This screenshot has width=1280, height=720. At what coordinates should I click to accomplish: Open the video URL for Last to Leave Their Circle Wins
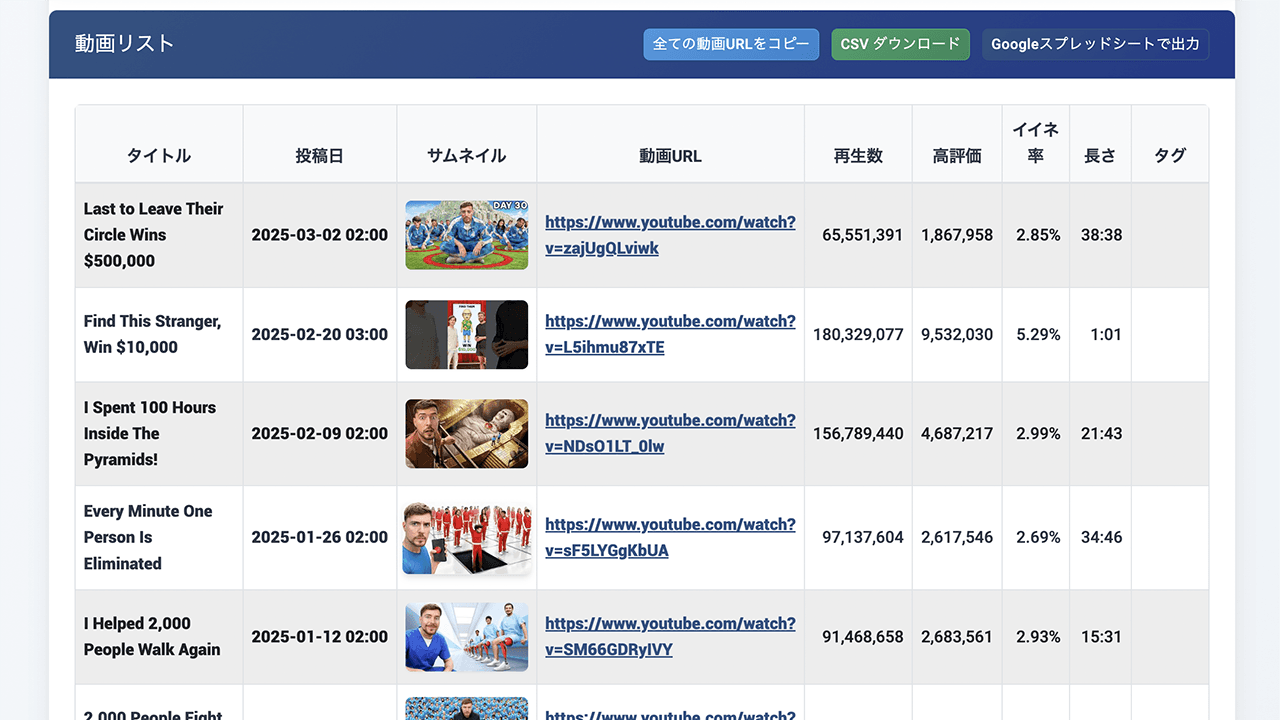670,234
